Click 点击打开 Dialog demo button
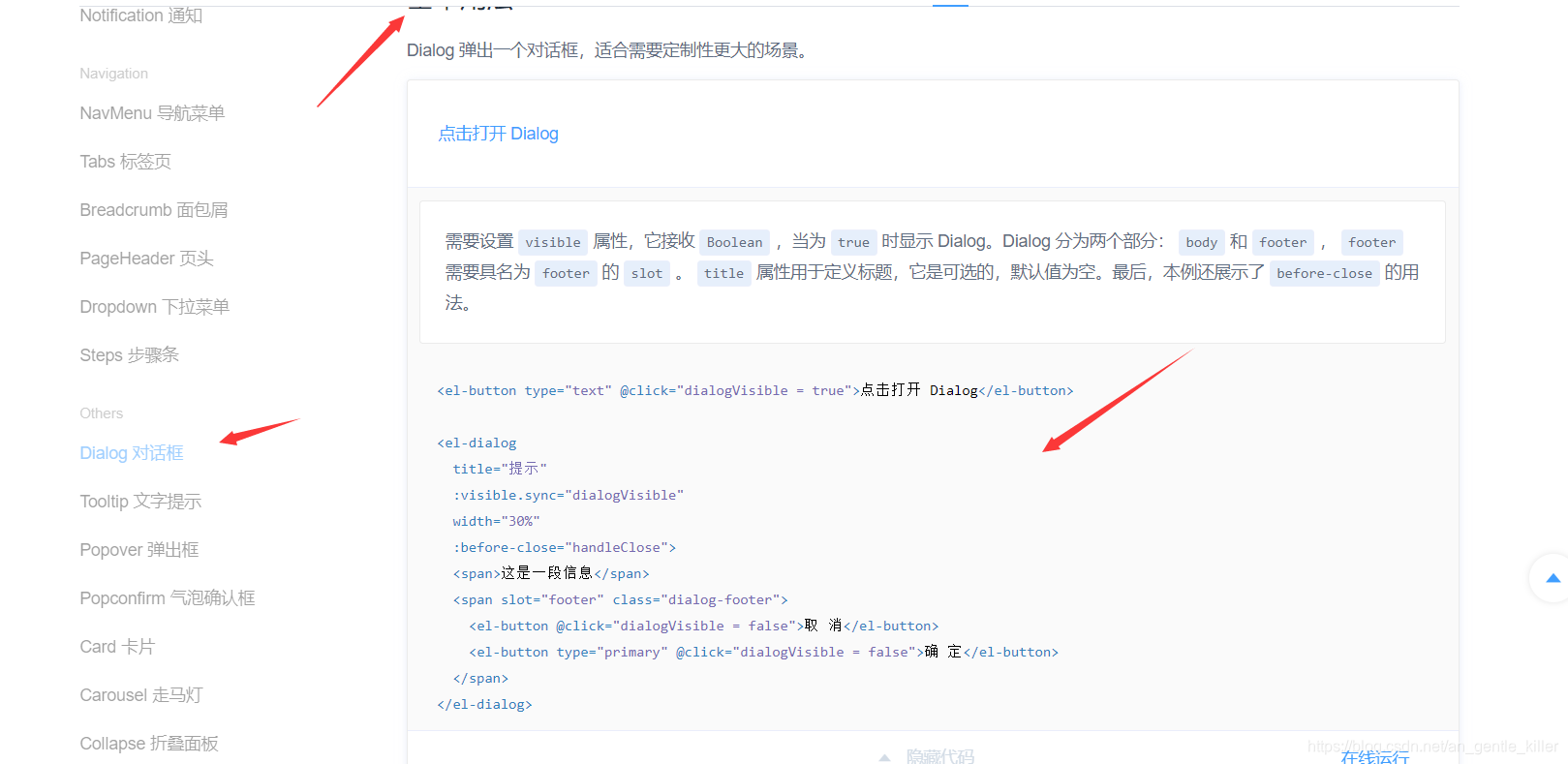1568x764 pixels. point(498,134)
